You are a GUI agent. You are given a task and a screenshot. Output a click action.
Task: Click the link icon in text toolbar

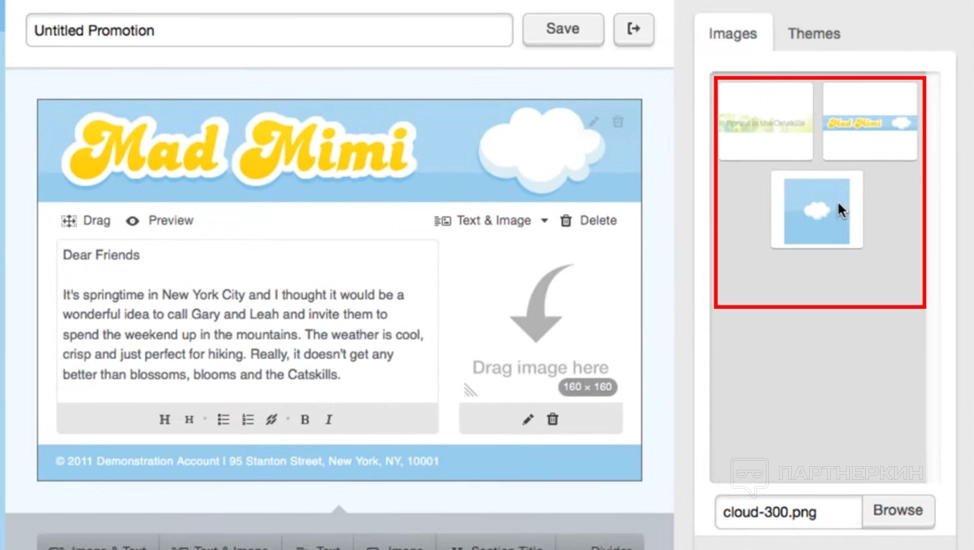[271, 419]
